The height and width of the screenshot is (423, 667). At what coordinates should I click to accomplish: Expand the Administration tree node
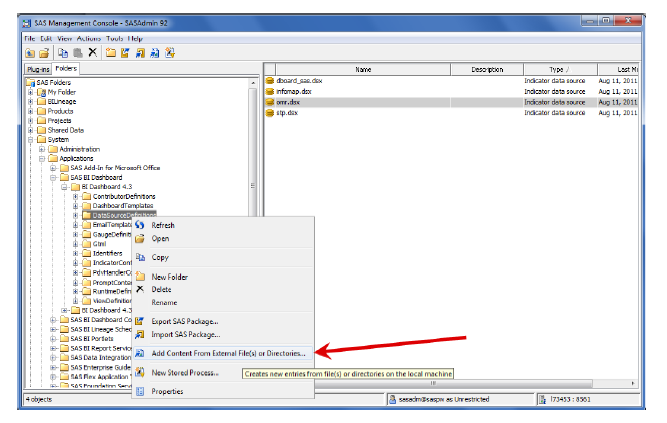42,149
